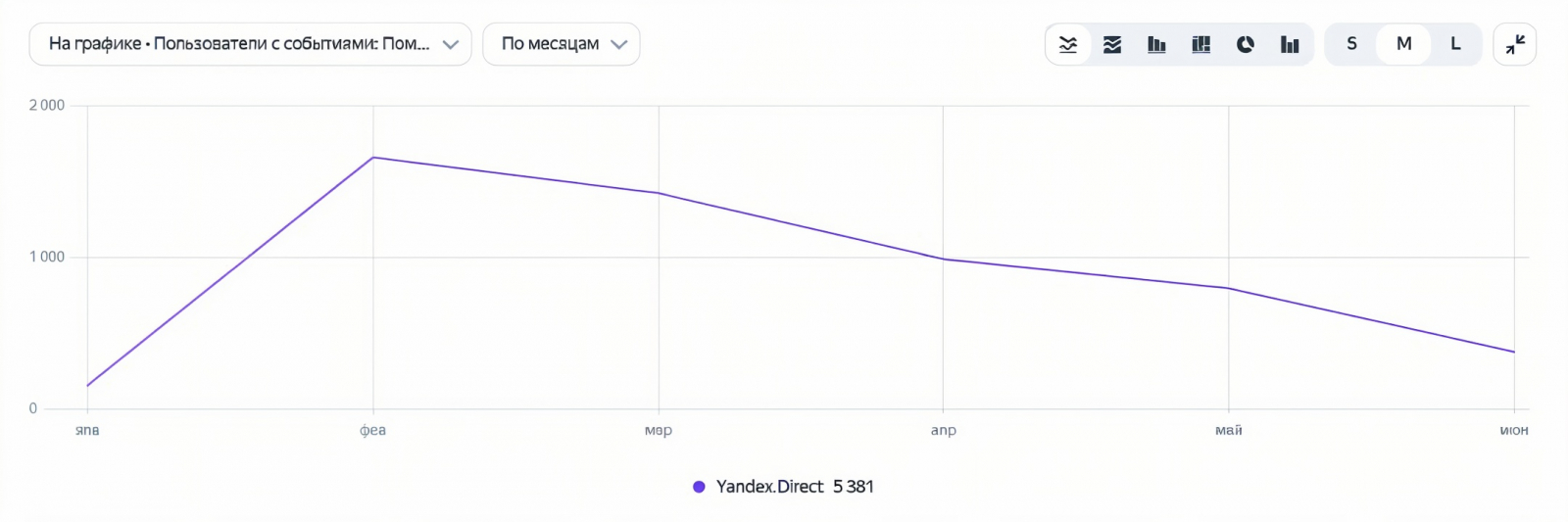The height and width of the screenshot is (522, 1568).
Task: Collapse the chart with the arrows icon
Action: (x=1515, y=44)
